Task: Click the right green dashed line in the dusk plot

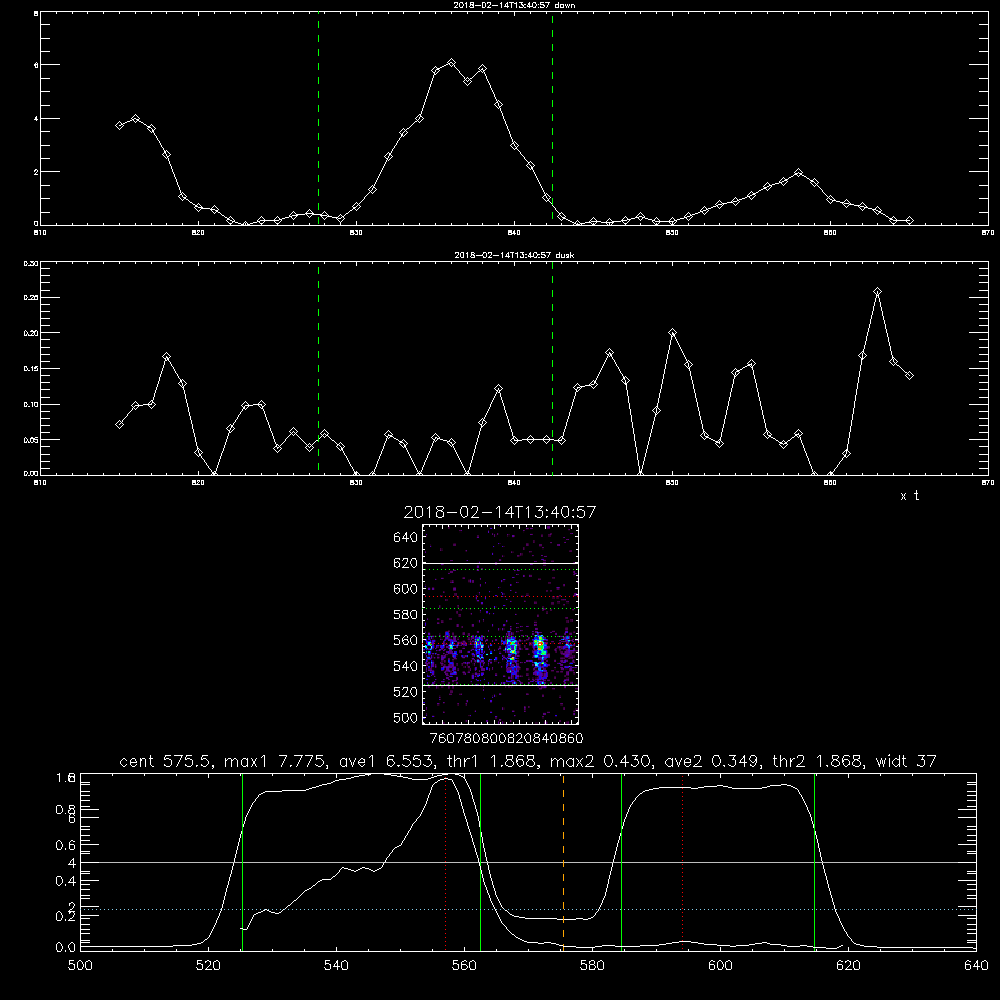Action: tap(552, 369)
